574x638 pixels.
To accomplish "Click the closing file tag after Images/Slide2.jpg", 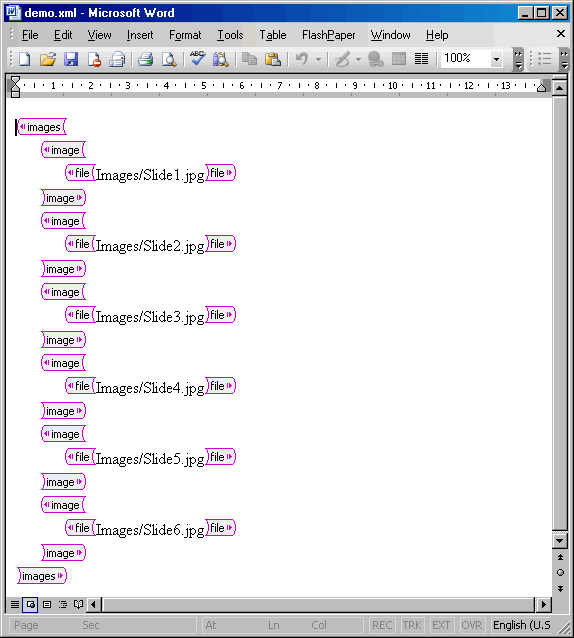I will pos(220,244).
